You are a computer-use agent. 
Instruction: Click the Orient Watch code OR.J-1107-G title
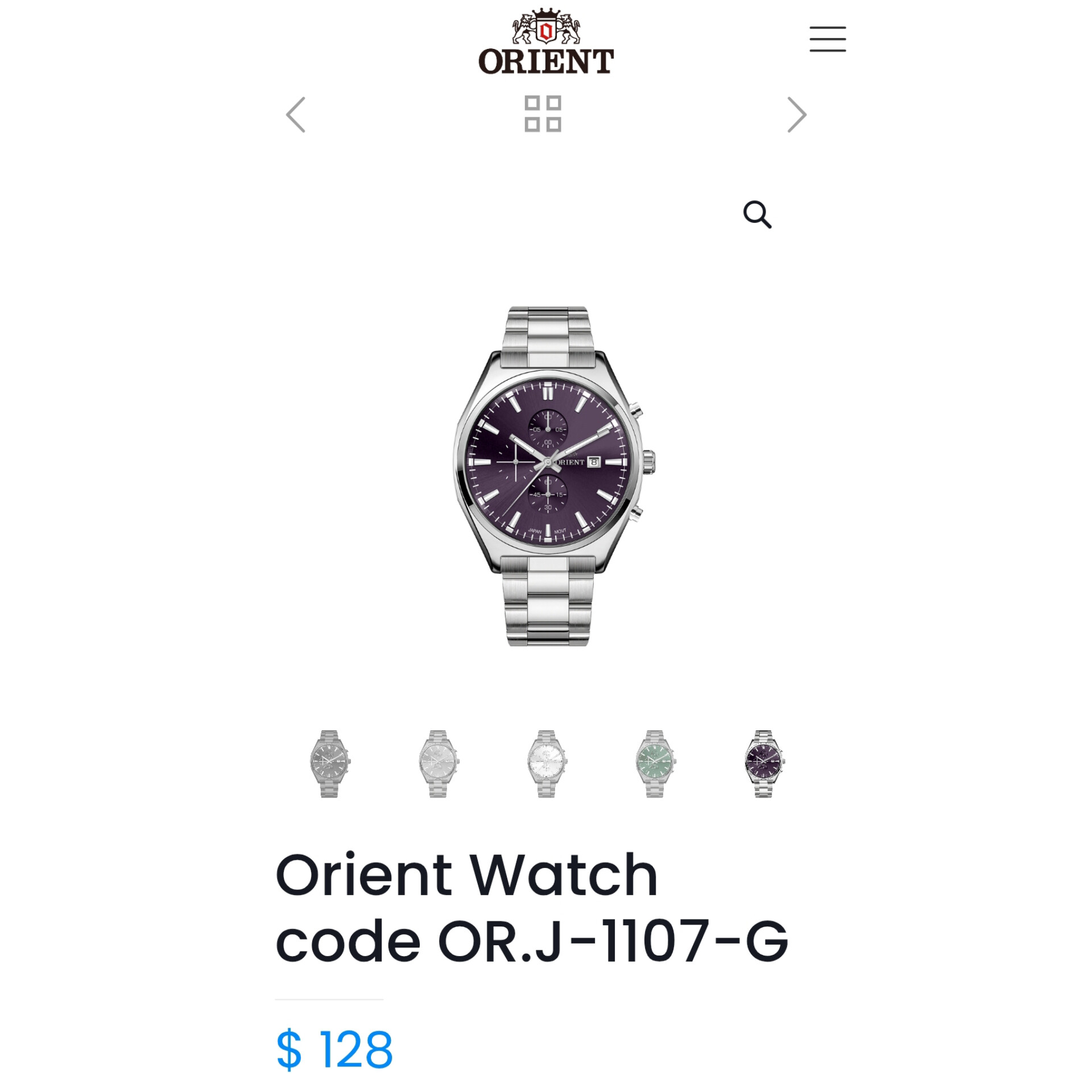(532, 908)
